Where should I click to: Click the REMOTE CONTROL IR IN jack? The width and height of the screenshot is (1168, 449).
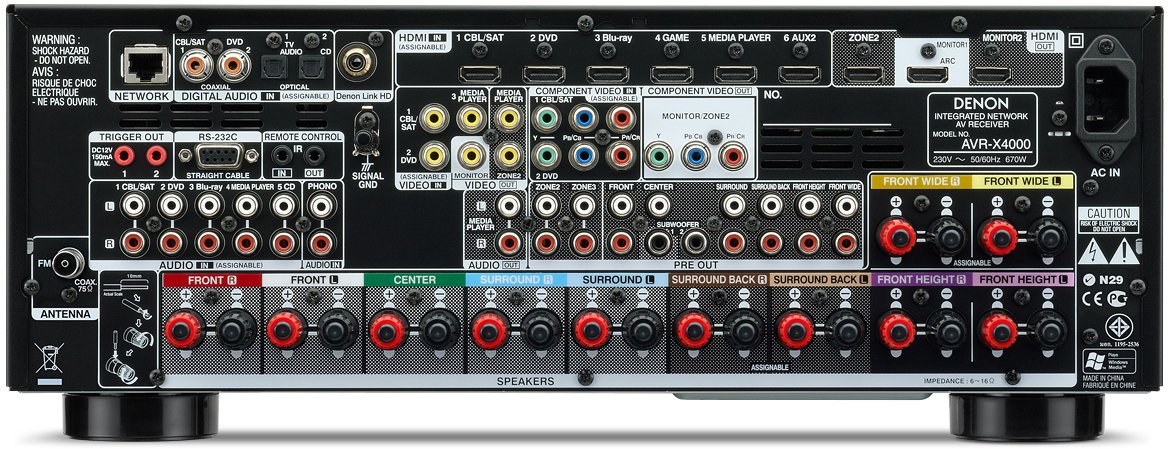tap(280, 156)
